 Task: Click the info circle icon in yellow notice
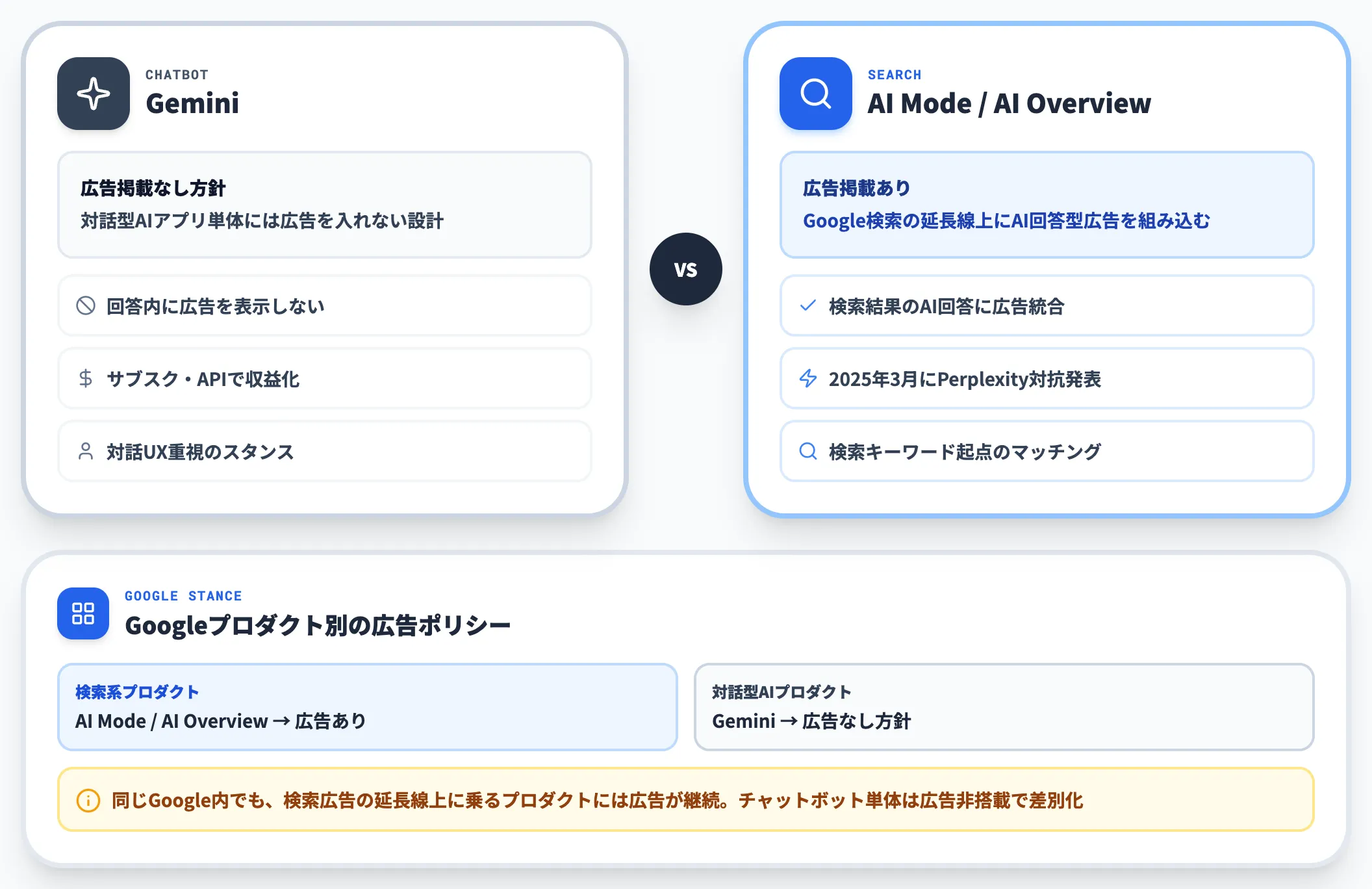pos(88,800)
